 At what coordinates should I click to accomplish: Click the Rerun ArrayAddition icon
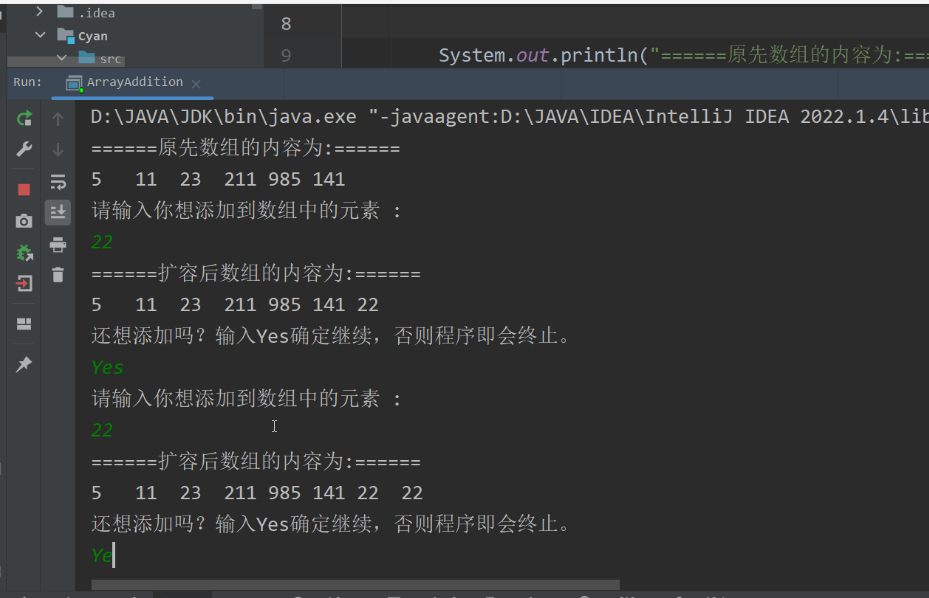(x=24, y=119)
